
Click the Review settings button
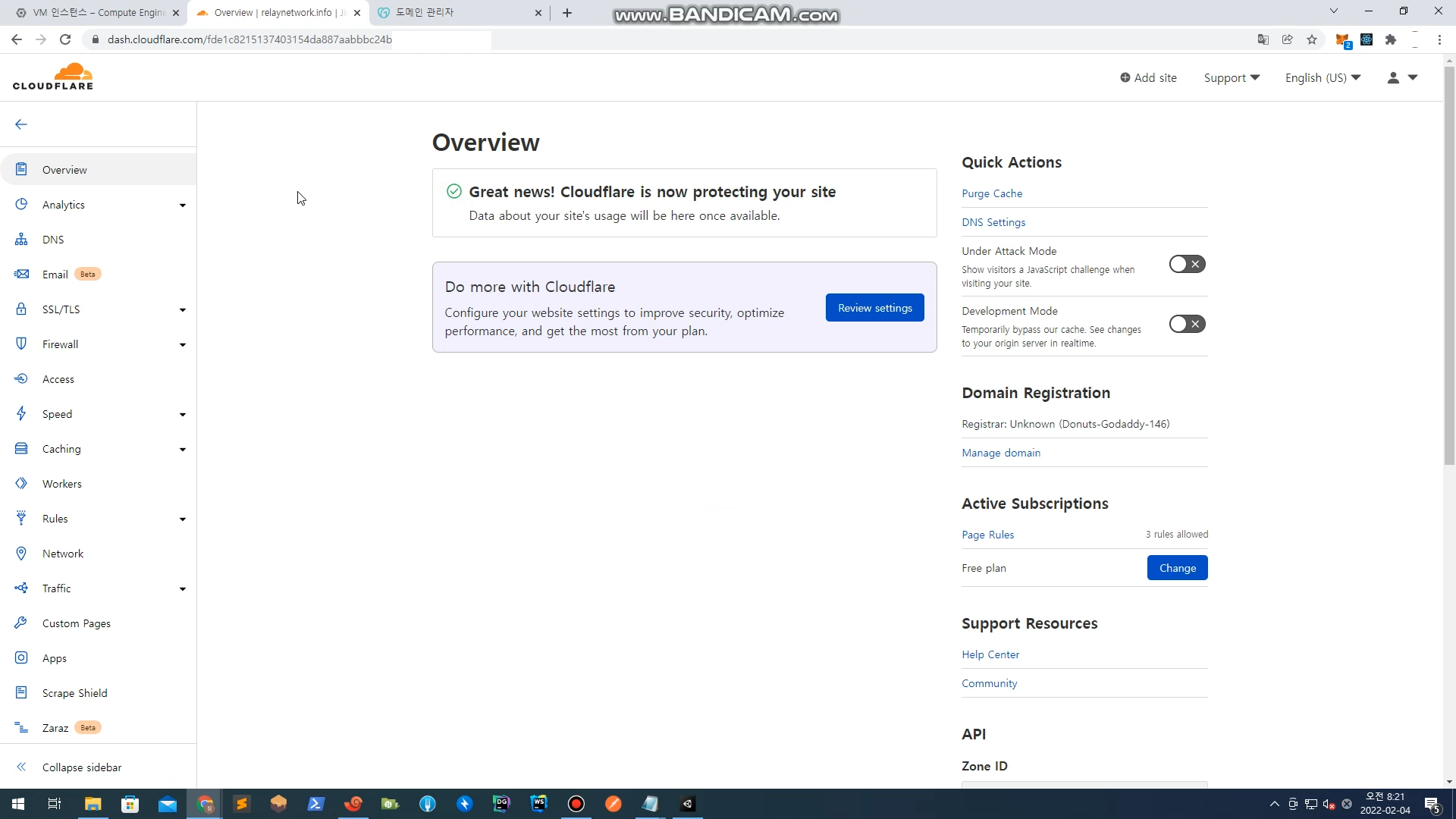[x=874, y=308]
